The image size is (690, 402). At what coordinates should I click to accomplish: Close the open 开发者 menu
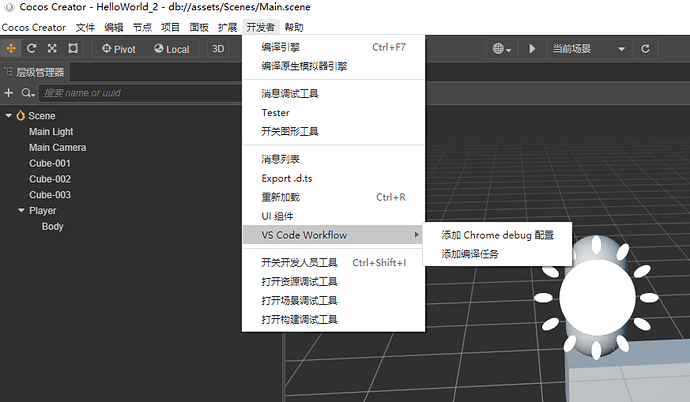pos(261,27)
